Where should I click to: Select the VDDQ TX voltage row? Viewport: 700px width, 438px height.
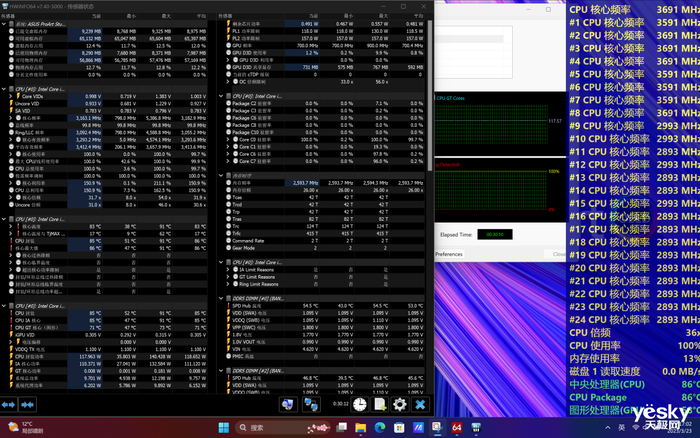coord(104,349)
